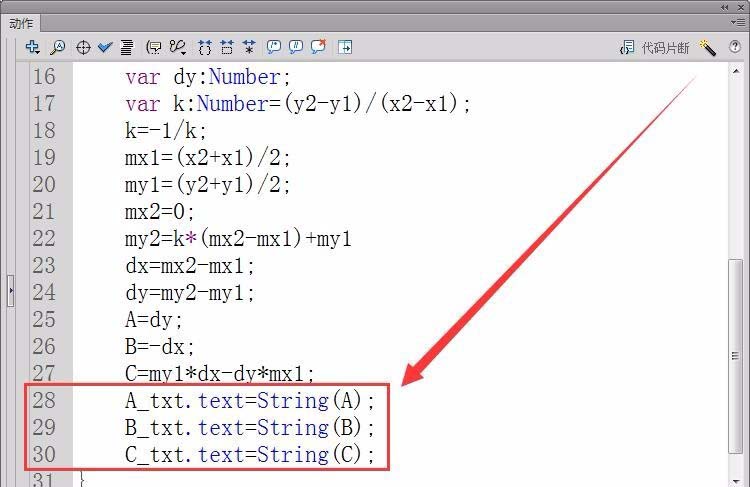The image size is (750, 487).
Task: Expand the left sidebar handle
Action: point(11,290)
